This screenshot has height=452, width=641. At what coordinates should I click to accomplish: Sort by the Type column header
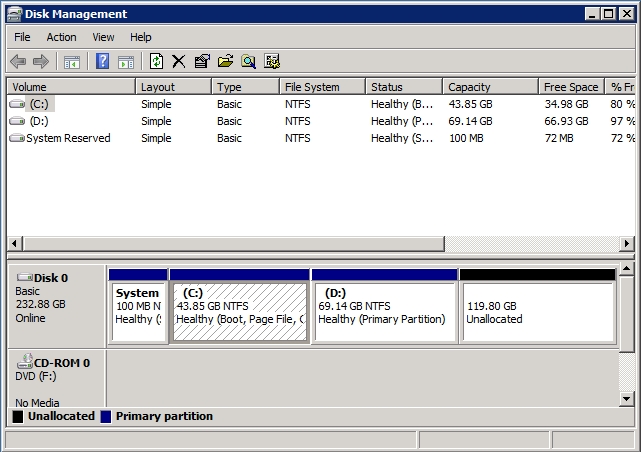[245, 87]
